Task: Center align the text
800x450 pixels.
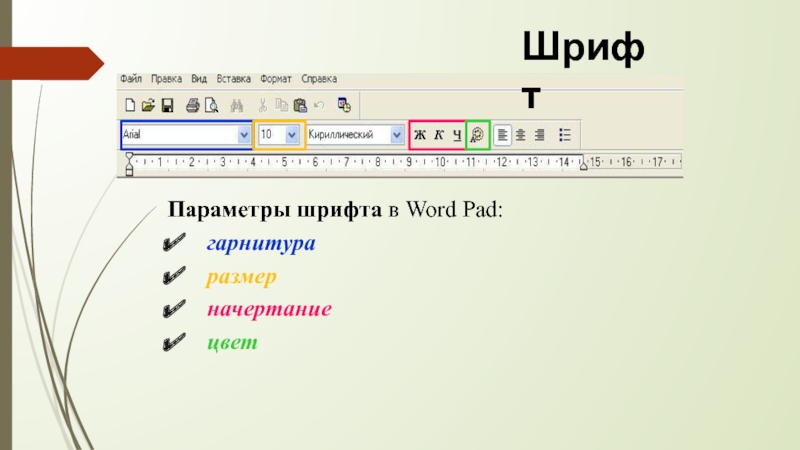Action: tap(521, 134)
